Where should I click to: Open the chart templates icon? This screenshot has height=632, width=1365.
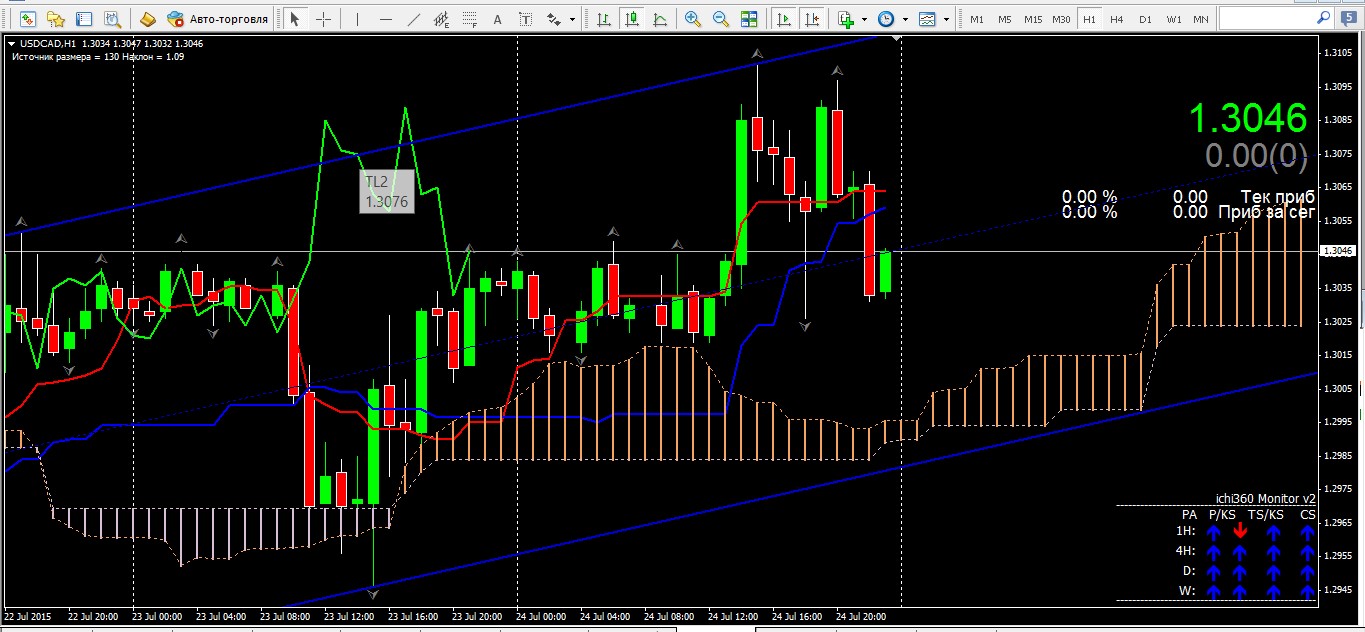point(927,19)
